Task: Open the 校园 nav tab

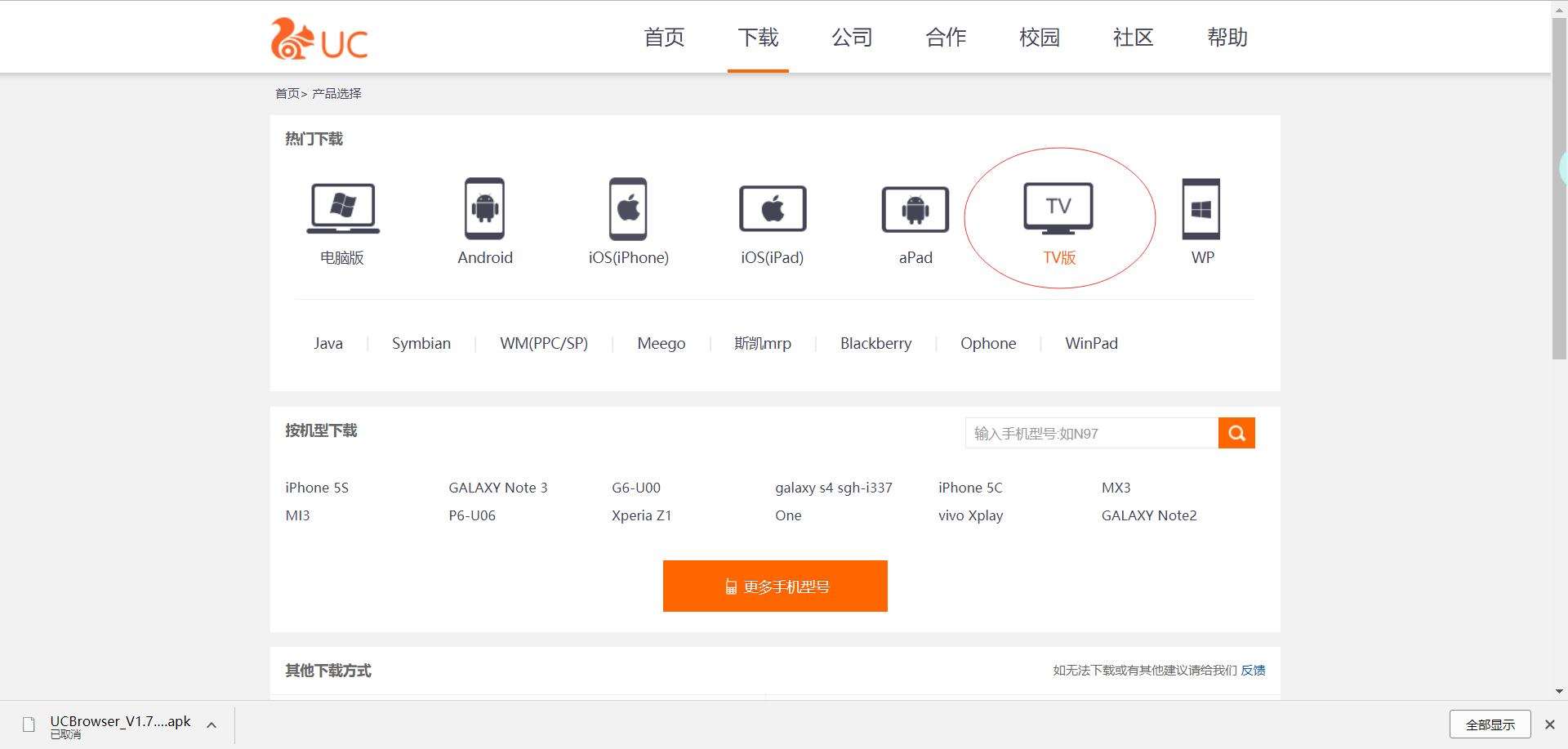Action: coord(1040,38)
